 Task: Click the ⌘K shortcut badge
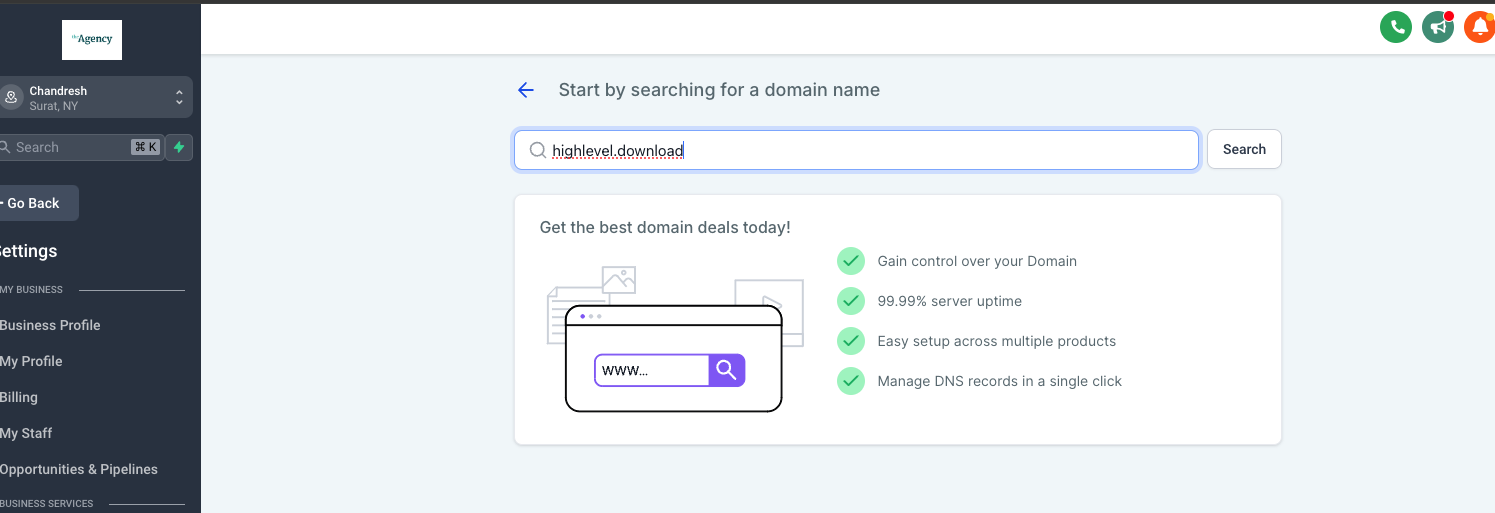coord(146,147)
